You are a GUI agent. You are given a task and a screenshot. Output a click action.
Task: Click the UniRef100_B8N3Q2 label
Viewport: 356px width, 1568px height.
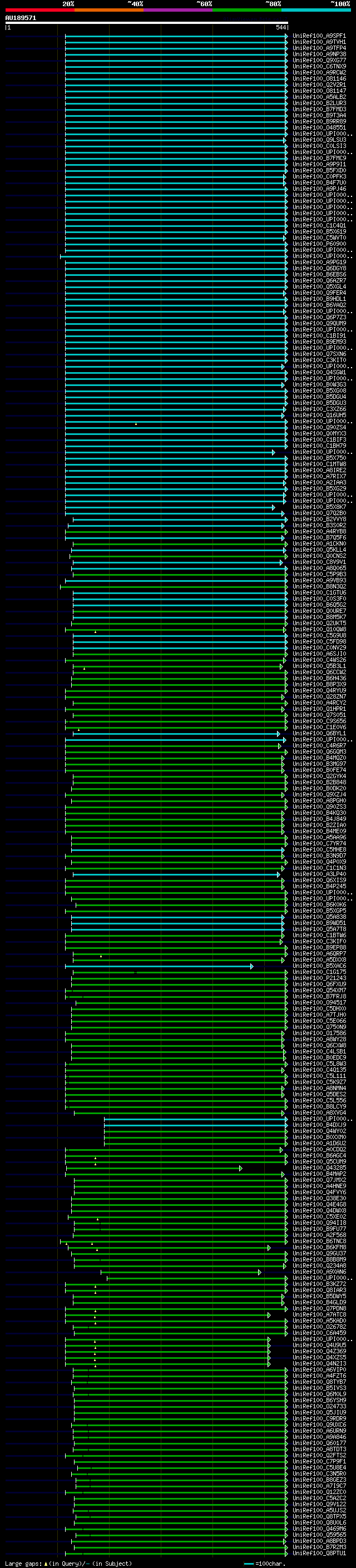coord(319,587)
